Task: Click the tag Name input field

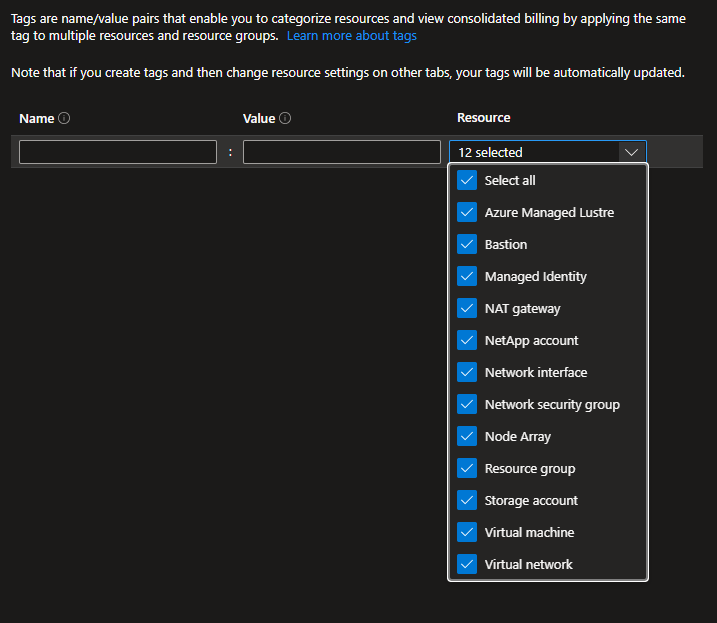Action: (x=118, y=152)
